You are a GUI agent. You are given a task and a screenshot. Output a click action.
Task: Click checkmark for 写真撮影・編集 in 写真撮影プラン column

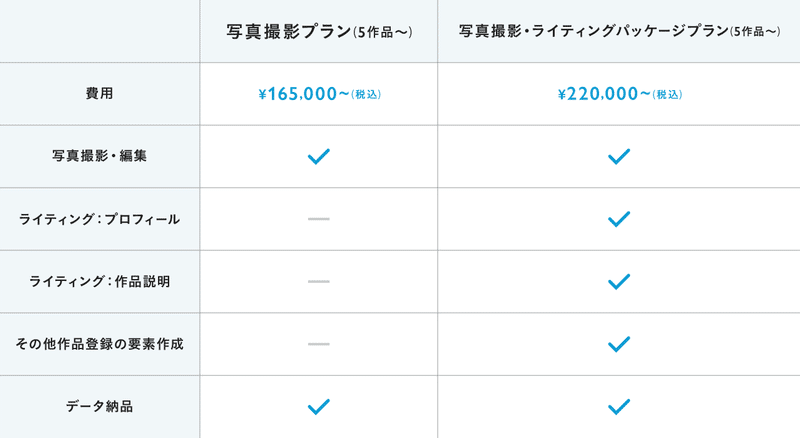click(319, 156)
